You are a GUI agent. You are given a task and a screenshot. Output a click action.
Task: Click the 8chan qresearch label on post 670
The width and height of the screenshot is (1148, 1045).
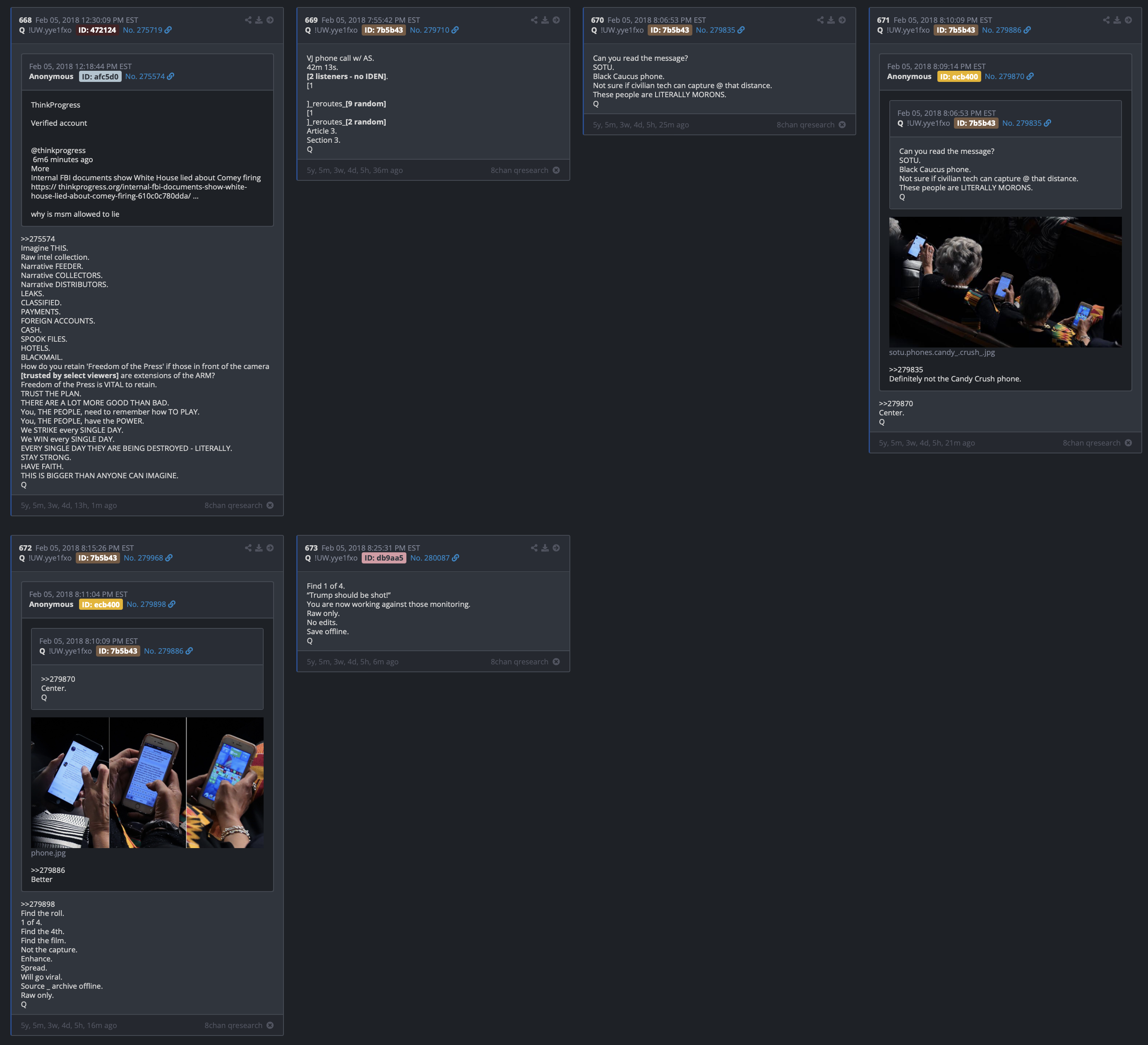pos(805,125)
